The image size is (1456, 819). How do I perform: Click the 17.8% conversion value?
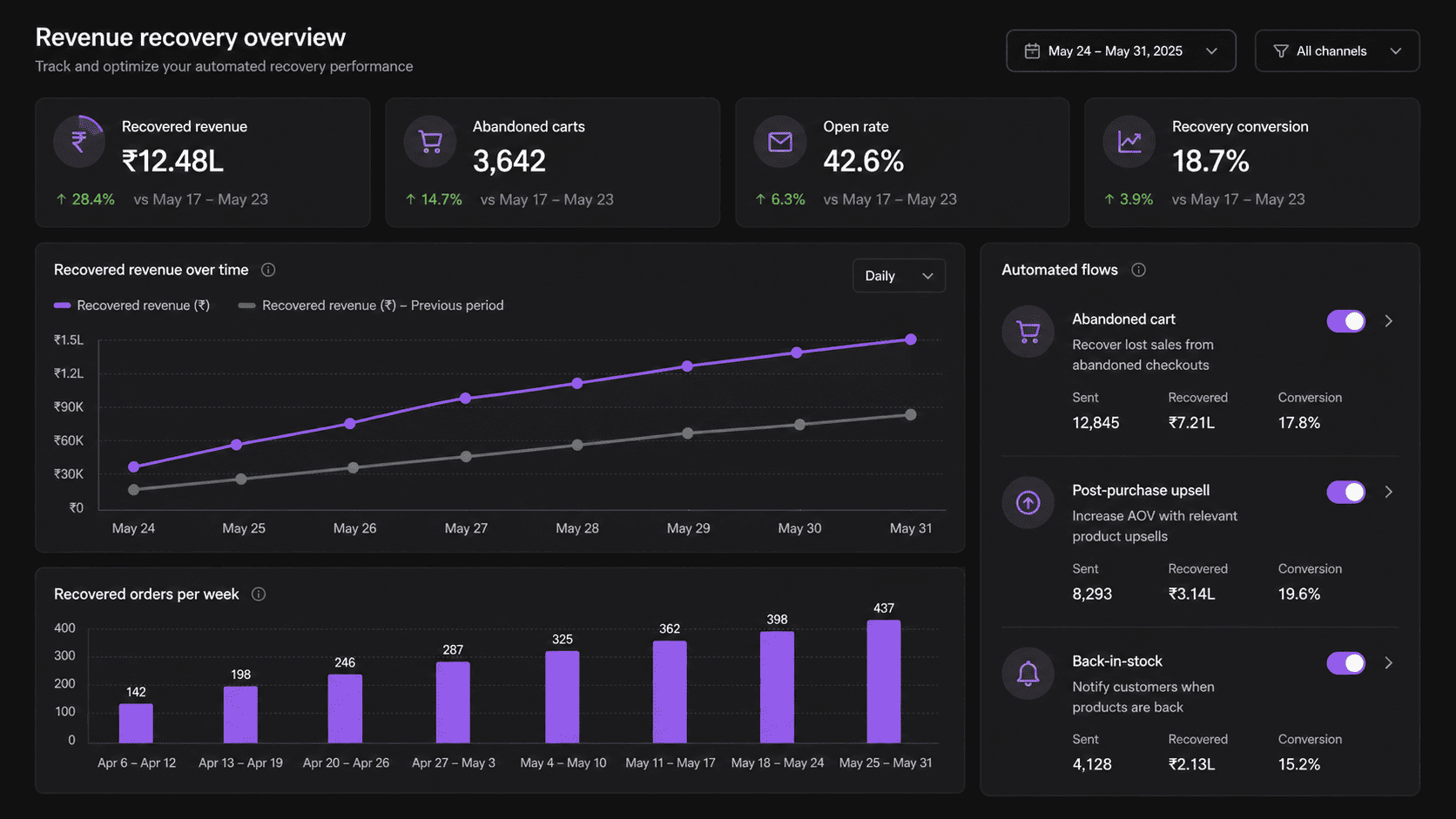coord(1299,423)
